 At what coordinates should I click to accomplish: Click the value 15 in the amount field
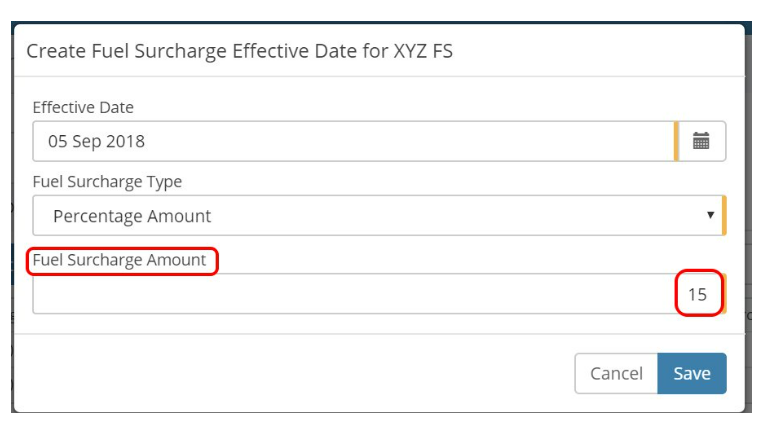697,294
